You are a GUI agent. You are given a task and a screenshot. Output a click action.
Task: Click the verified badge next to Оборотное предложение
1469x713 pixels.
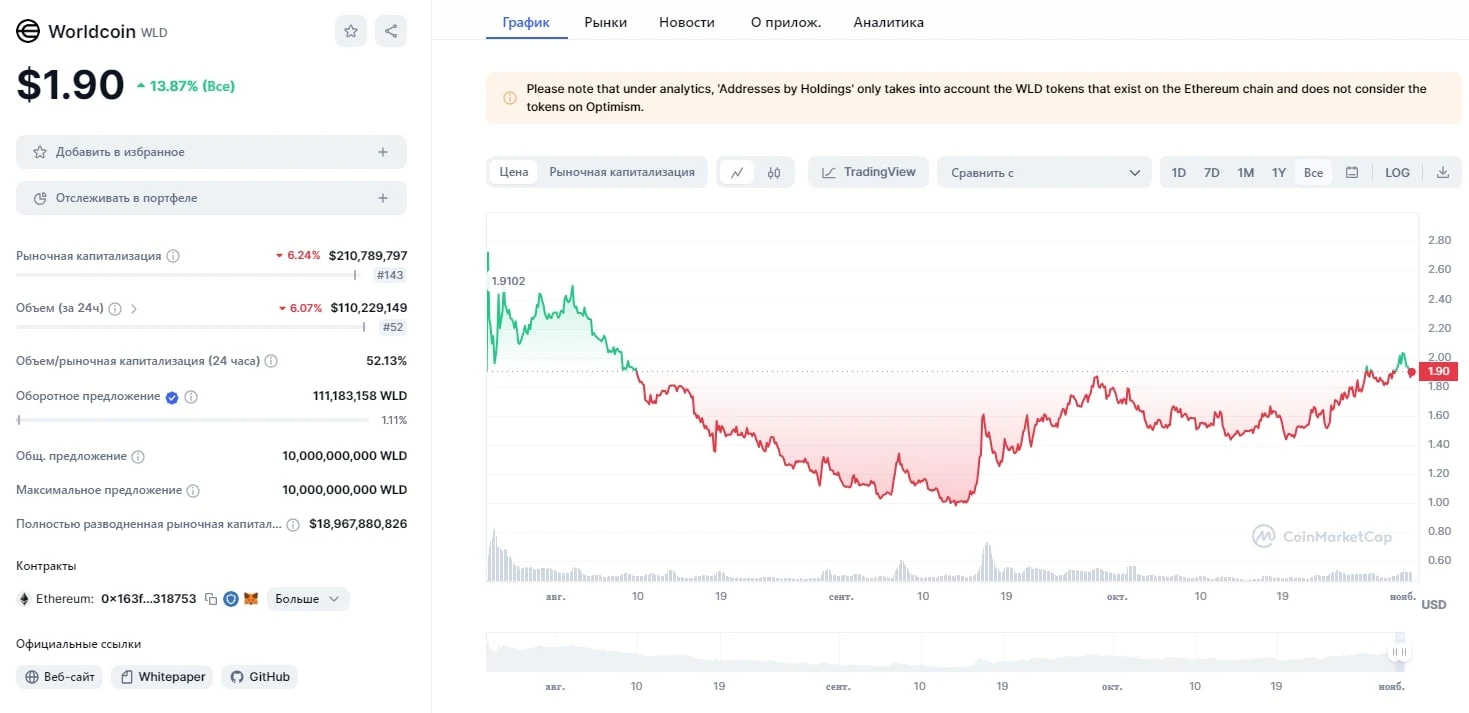point(172,397)
